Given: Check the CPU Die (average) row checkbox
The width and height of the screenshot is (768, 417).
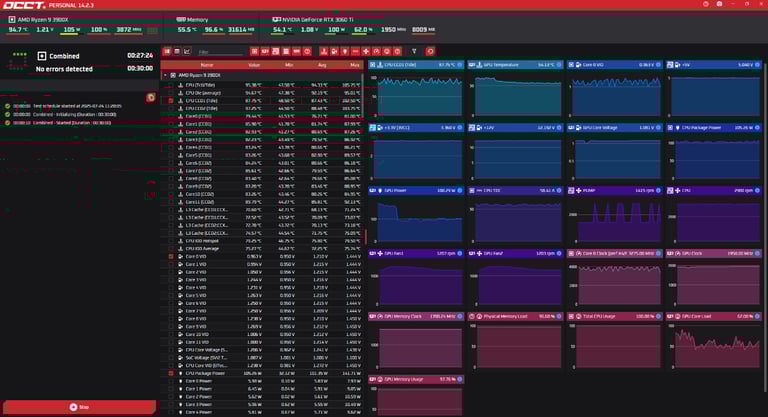Looking at the screenshot, I should click(x=170, y=93).
